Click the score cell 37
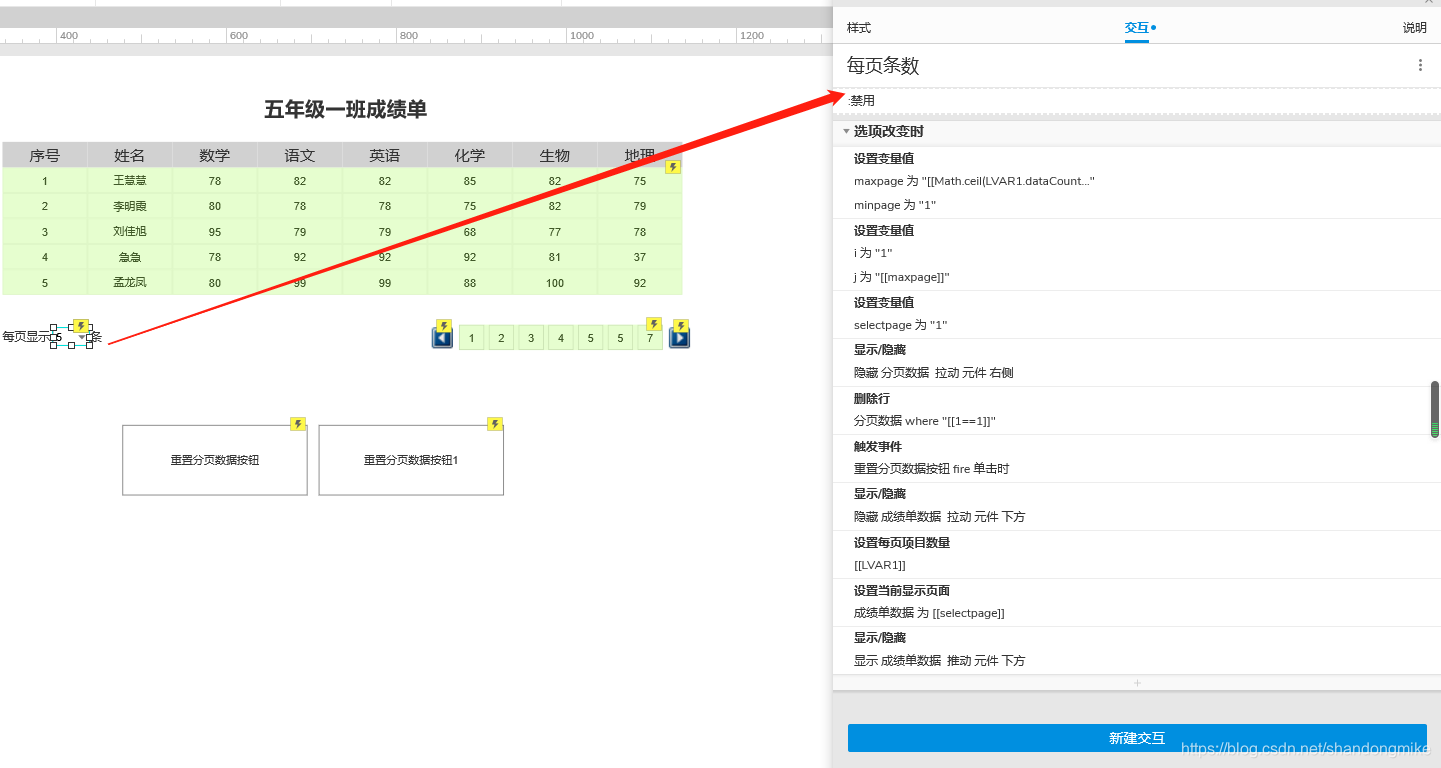 (x=640, y=257)
